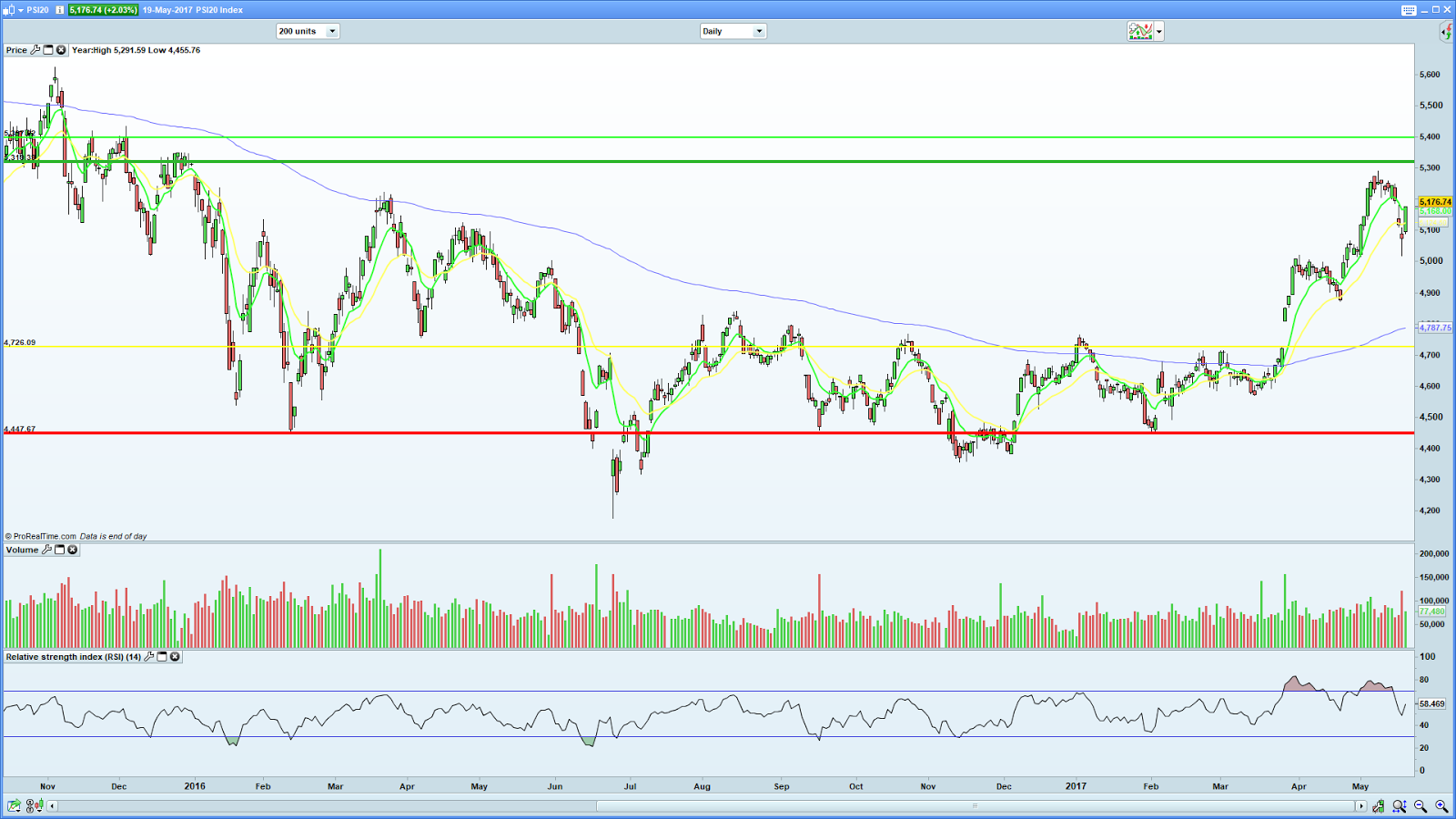Viewport: 1456px width, 819px height.
Task: Click the zoom in magnifier icon
Action: 1441,805
